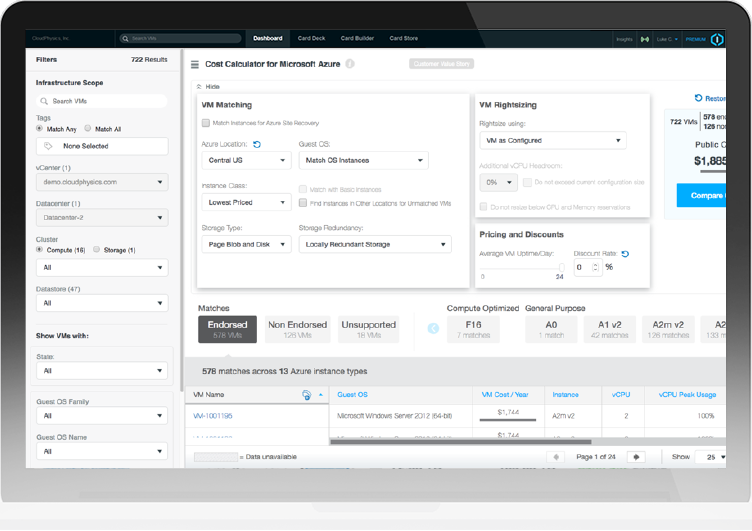Image resolution: width=752 pixels, height=531 pixels.
Task: Check Find Instances in Other Locations option
Action: (x=303, y=203)
